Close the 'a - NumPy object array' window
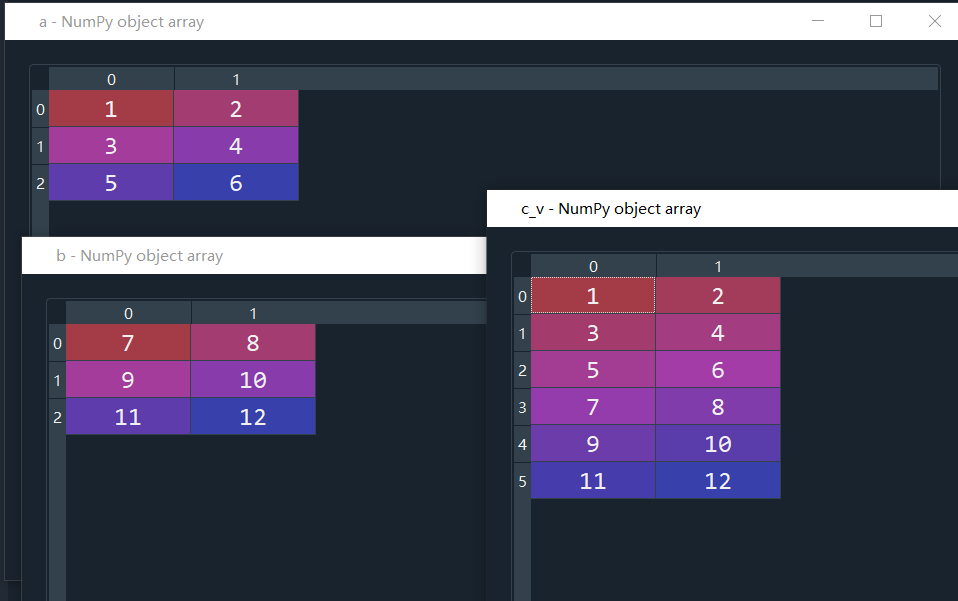This screenshot has height=601, width=958. point(934,21)
